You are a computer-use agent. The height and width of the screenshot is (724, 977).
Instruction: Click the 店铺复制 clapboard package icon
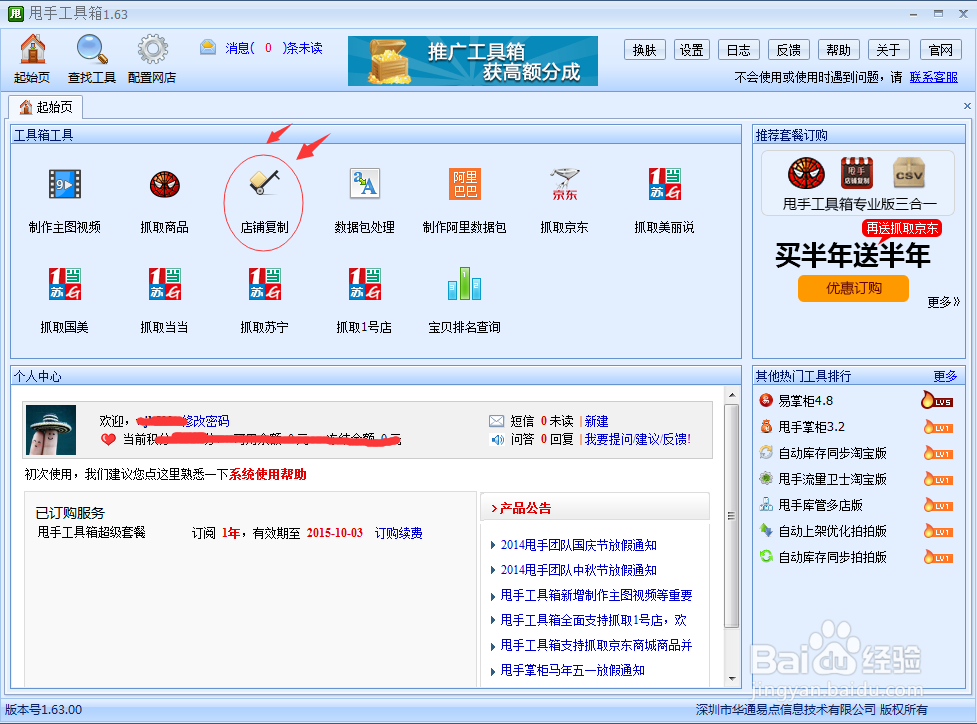[x=857, y=173]
